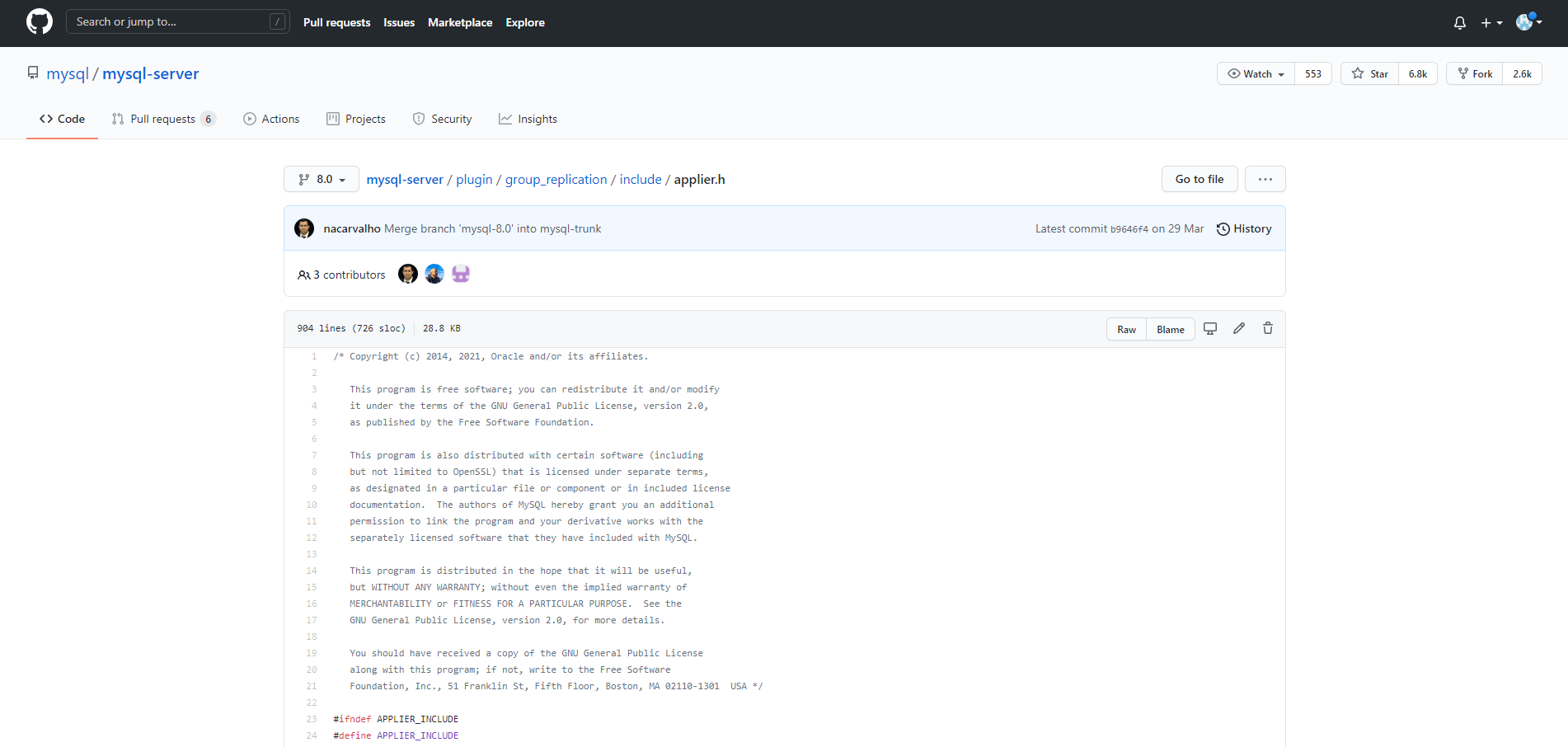1568x747 pixels.
Task: Click the #ifndef APPLIER_INCLUDE line
Action: (396, 719)
